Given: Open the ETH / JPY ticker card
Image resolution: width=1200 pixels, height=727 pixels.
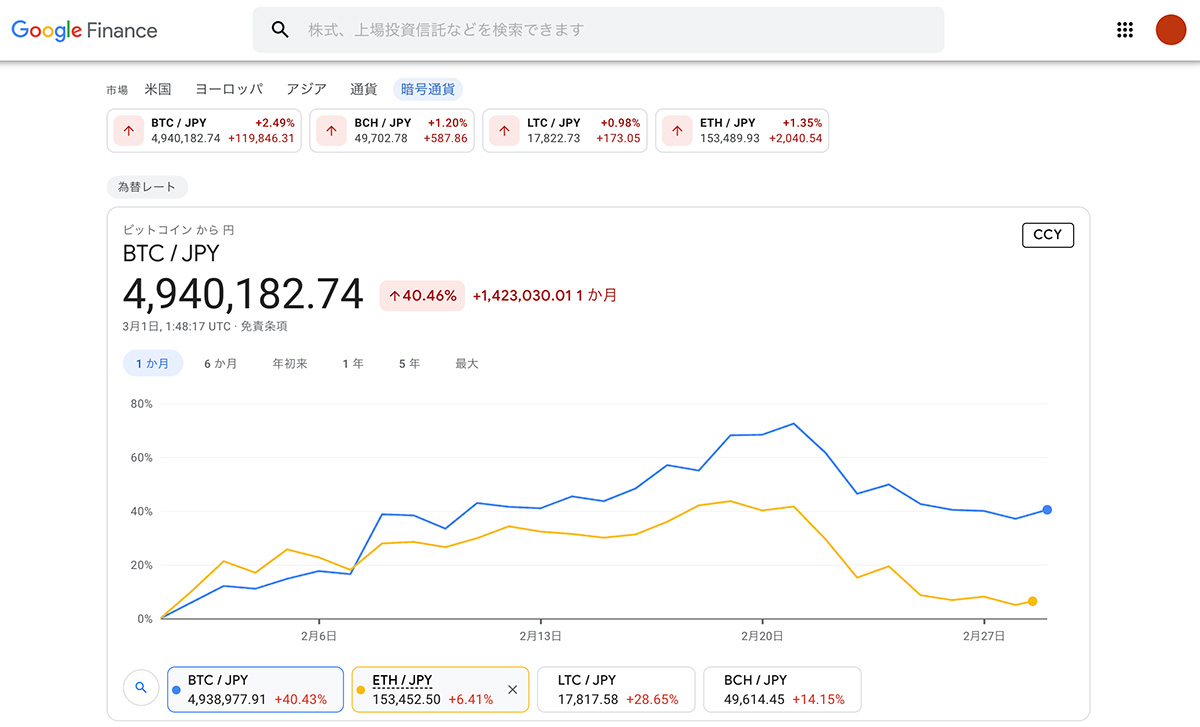Looking at the screenshot, I should (742, 130).
